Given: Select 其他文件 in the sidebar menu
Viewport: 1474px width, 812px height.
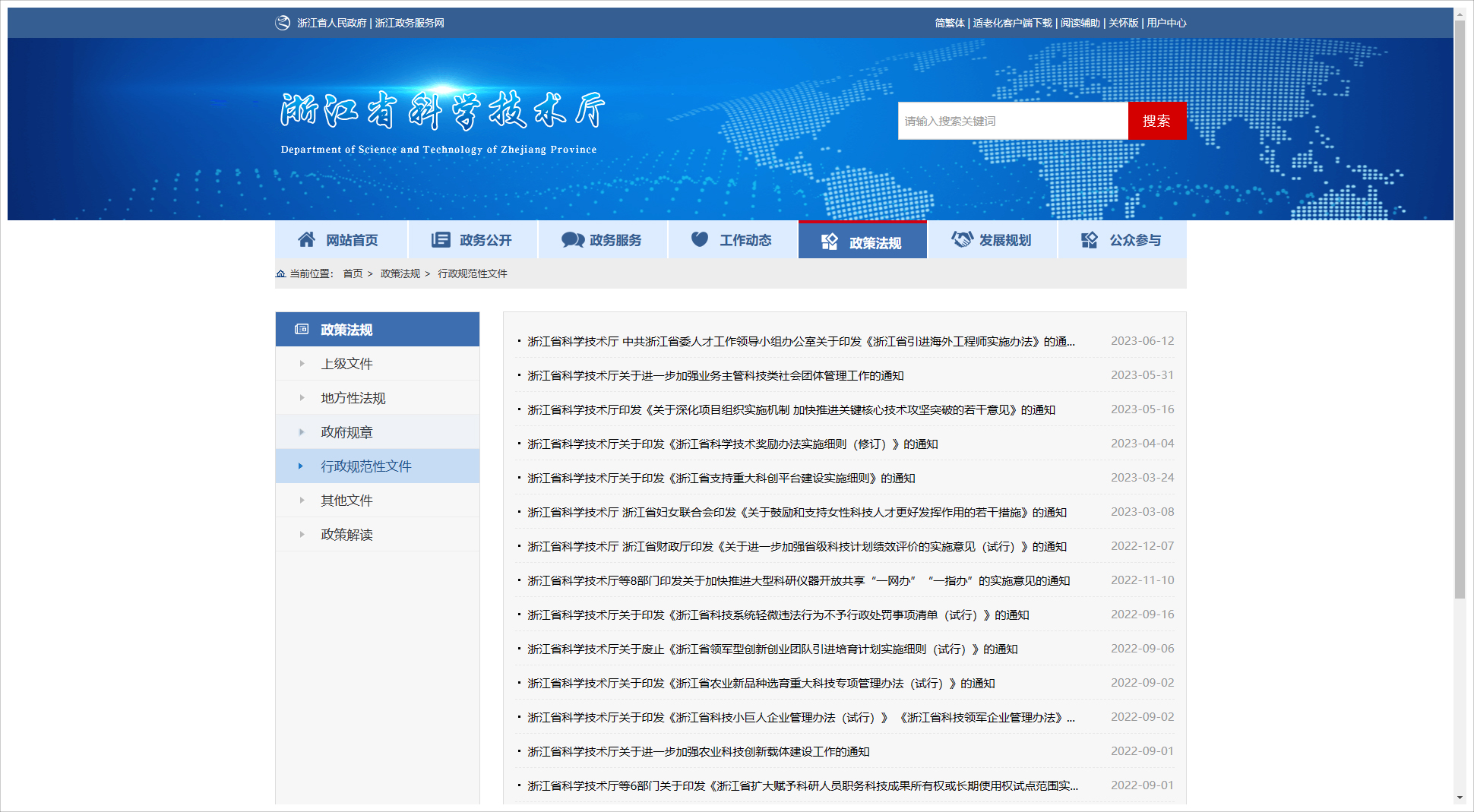Looking at the screenshot, I should pyautogui.click(x=346, y=501).
